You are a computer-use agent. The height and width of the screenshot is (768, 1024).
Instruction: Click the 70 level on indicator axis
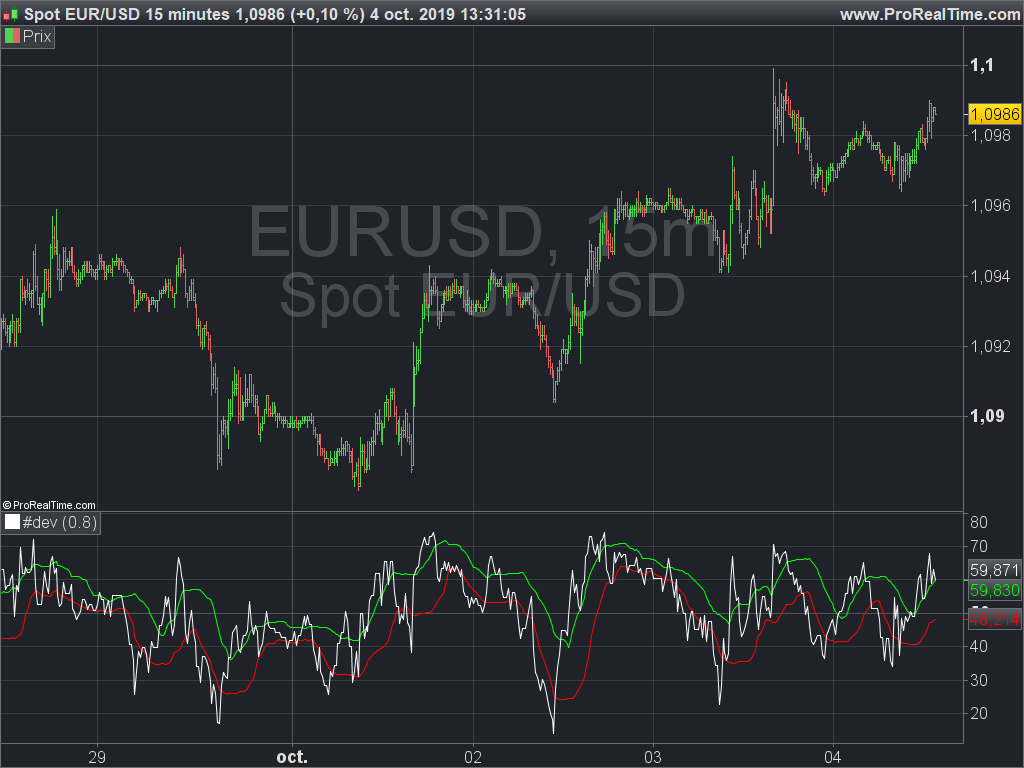[x=979, y=547]
